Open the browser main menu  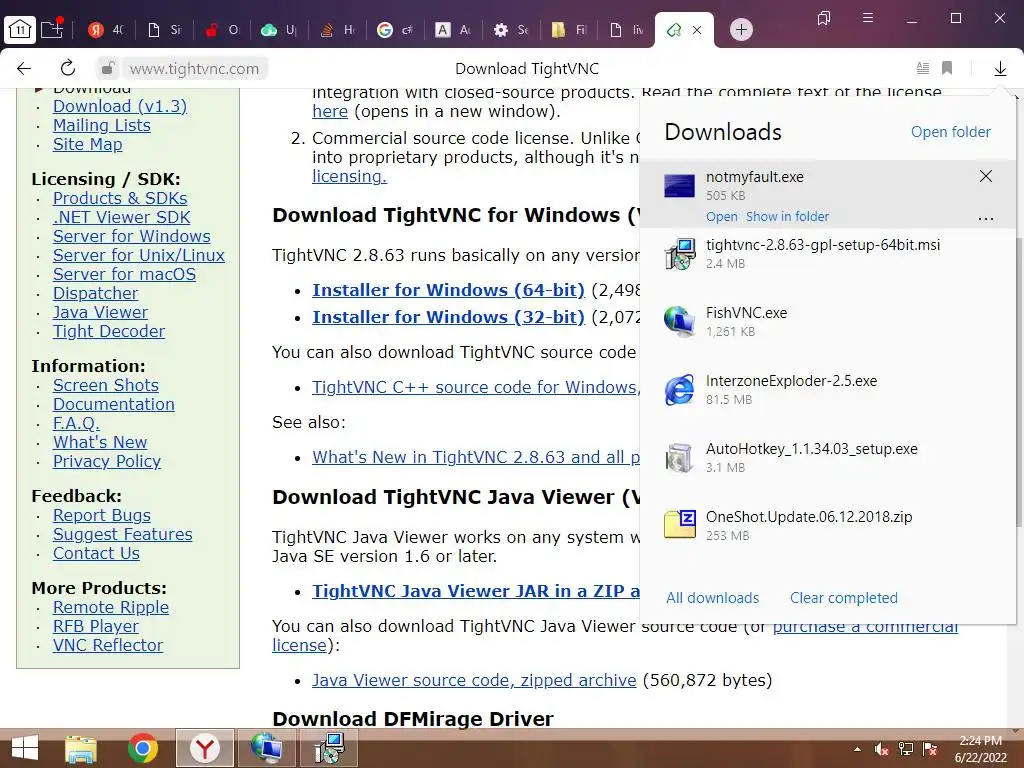pos(867,18)
